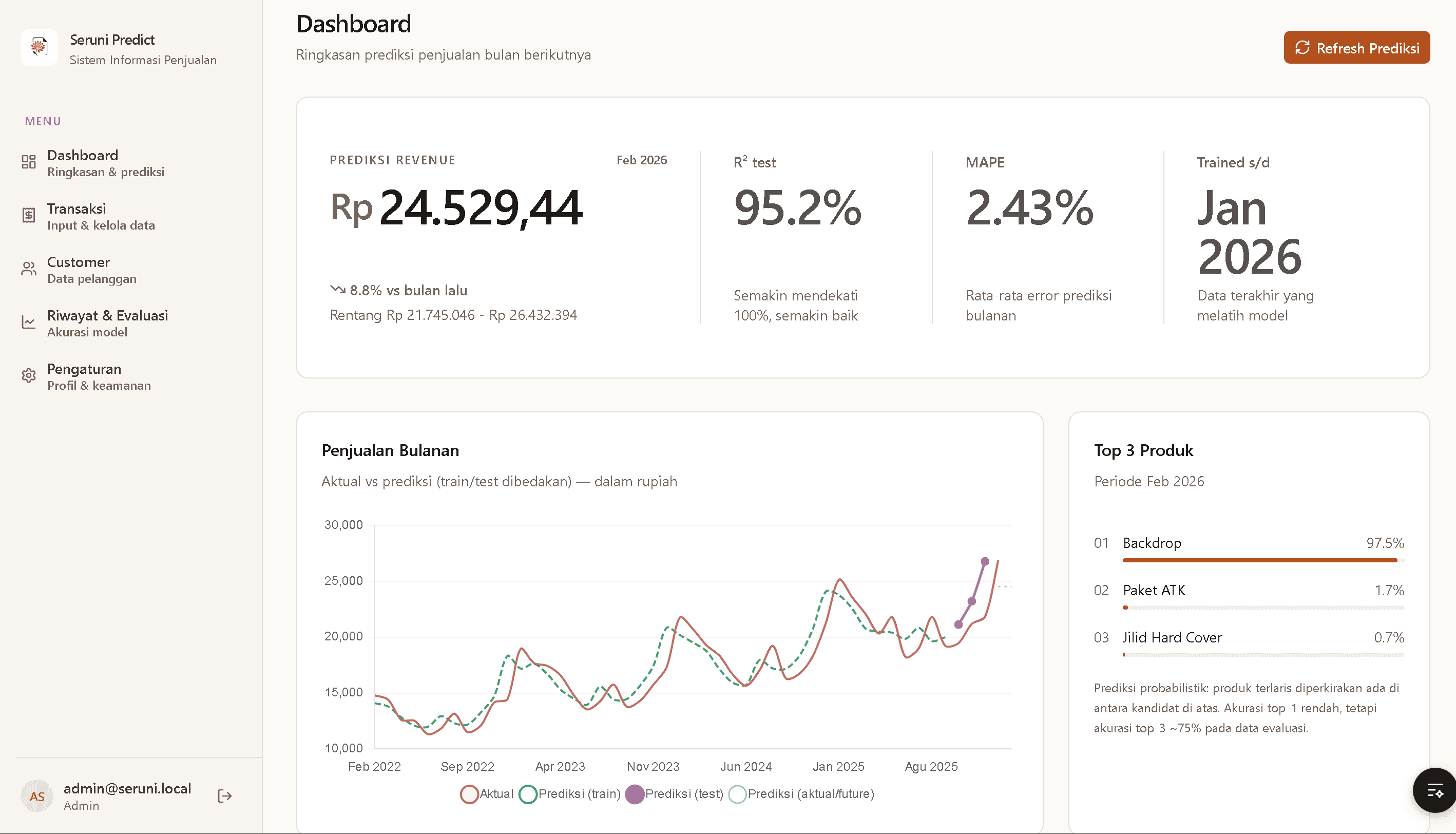Click the middle purple test prediction point
This screenshot has height=834, width=1456.
[972, 601]
